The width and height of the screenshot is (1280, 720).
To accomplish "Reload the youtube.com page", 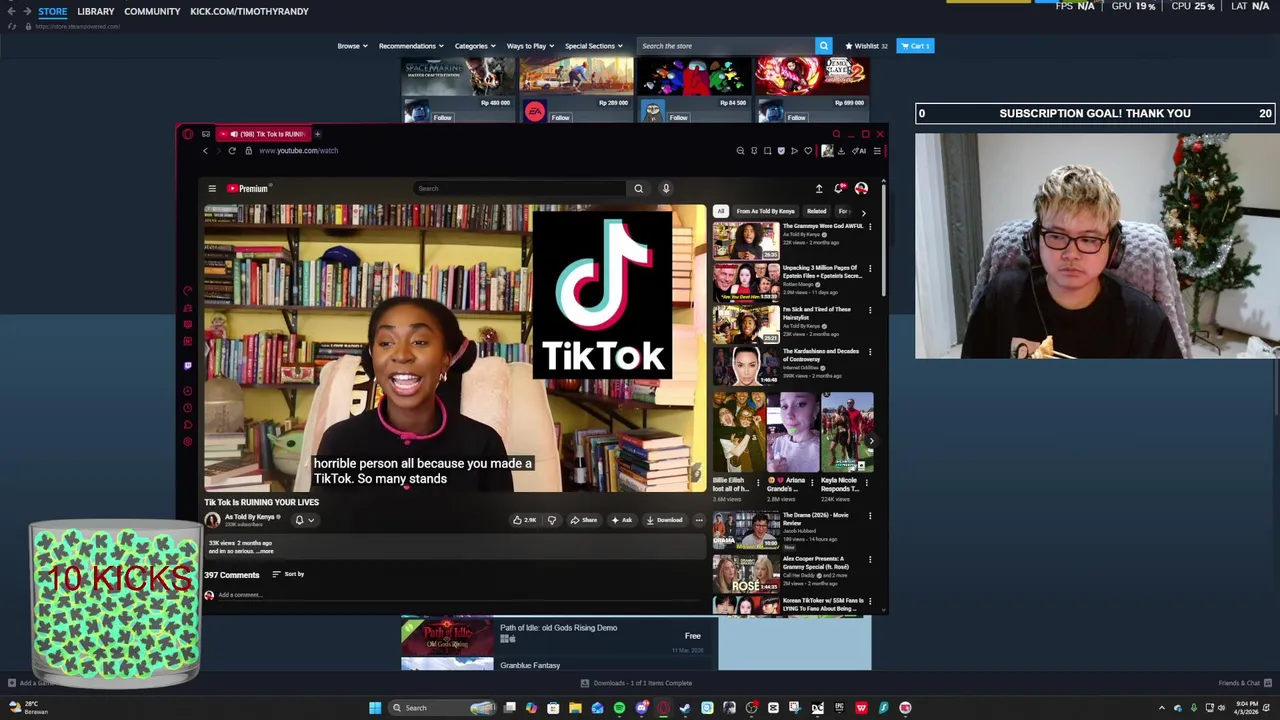I will (x=232, y=151).
